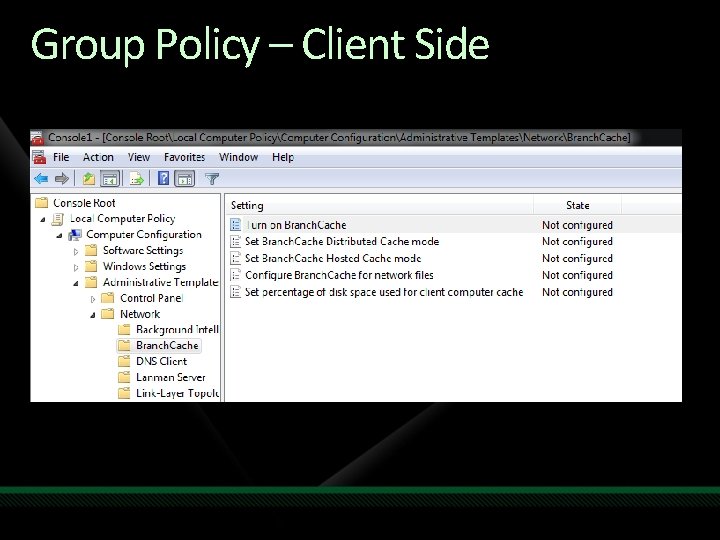Click the Back arrow toolbar icon

pyautogui.click(x=41, y=179)
